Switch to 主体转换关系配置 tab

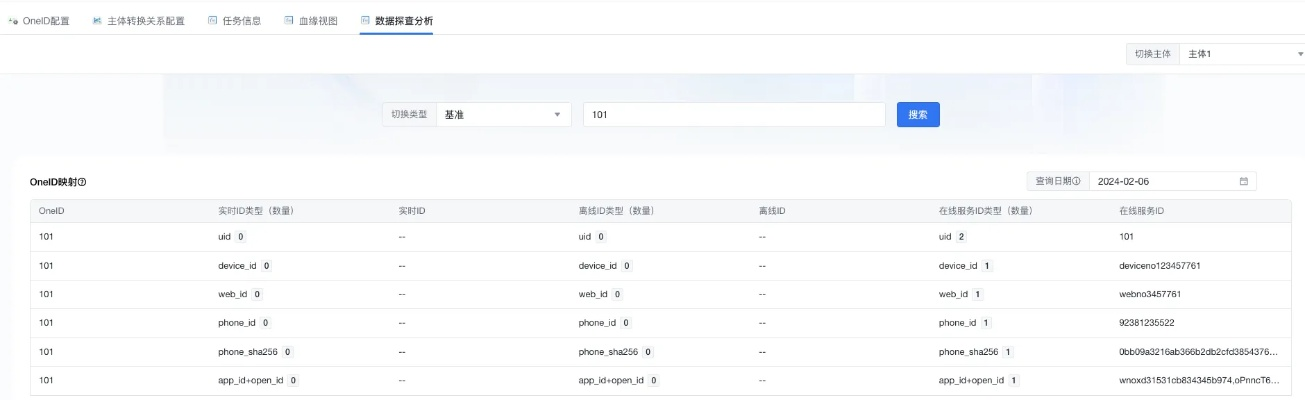click(x=138, y=20)
